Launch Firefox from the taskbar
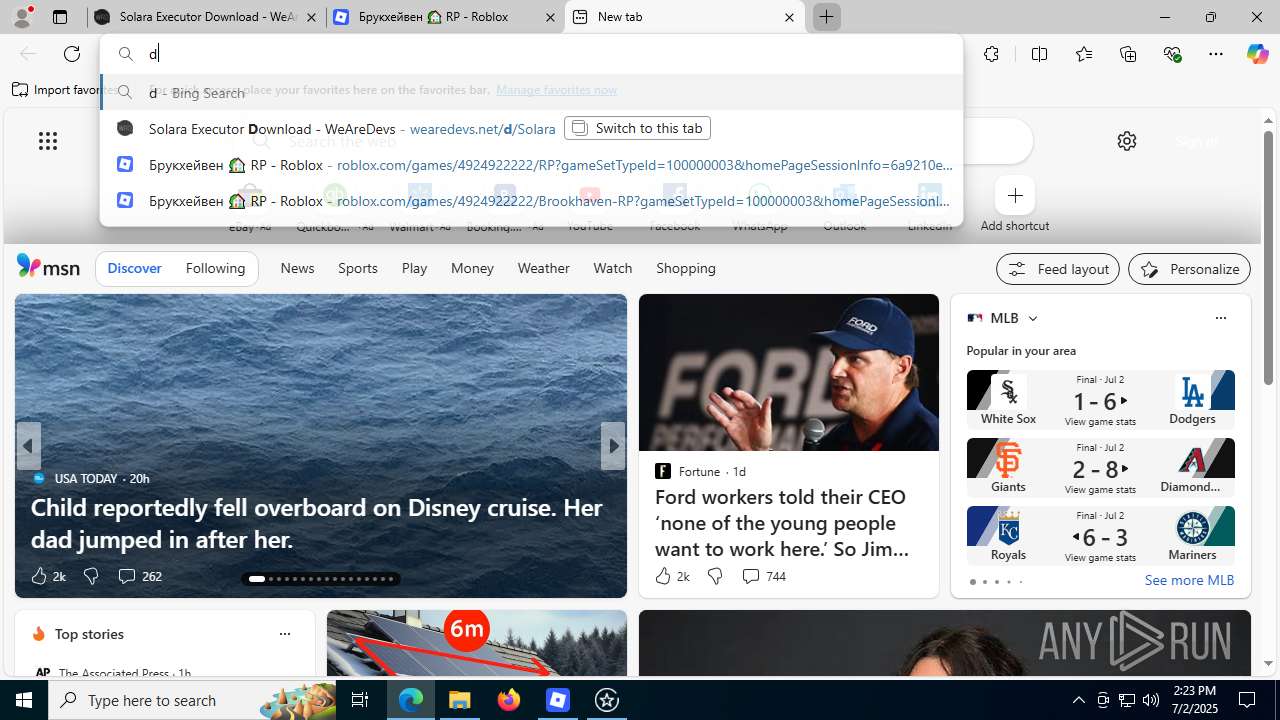 tap(509, 700)
